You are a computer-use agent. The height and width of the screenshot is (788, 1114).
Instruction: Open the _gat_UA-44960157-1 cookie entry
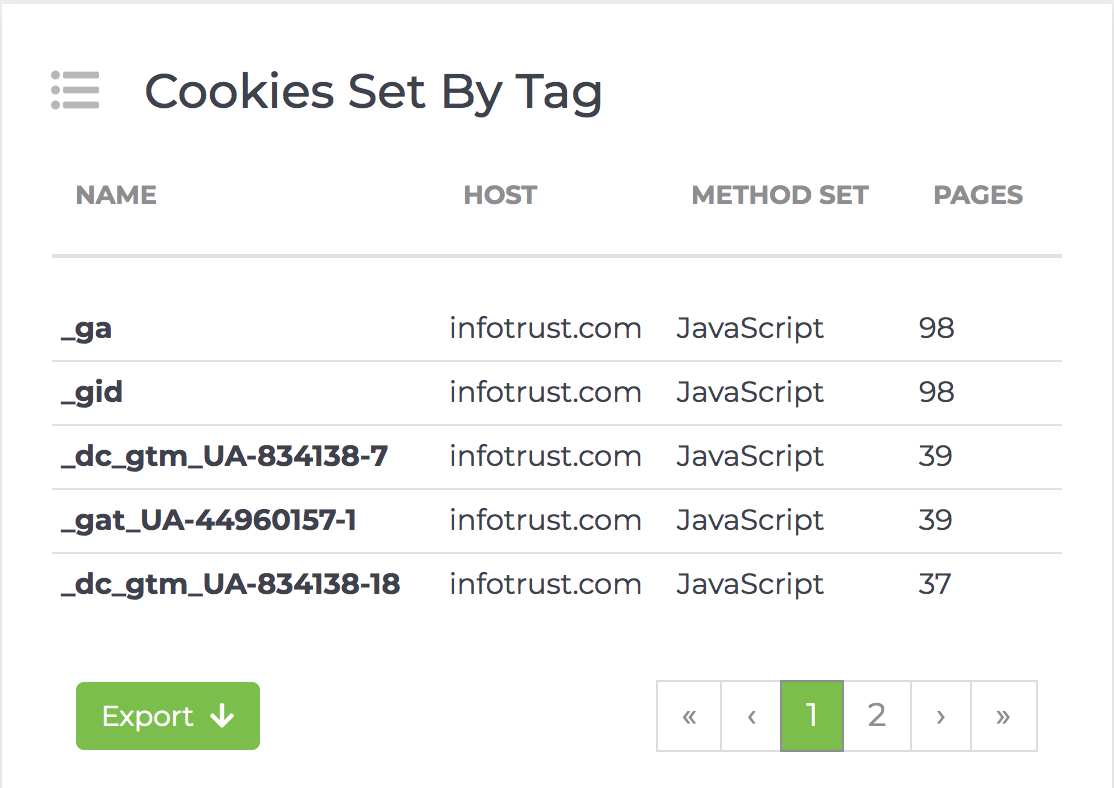click(x=208, y=520)
